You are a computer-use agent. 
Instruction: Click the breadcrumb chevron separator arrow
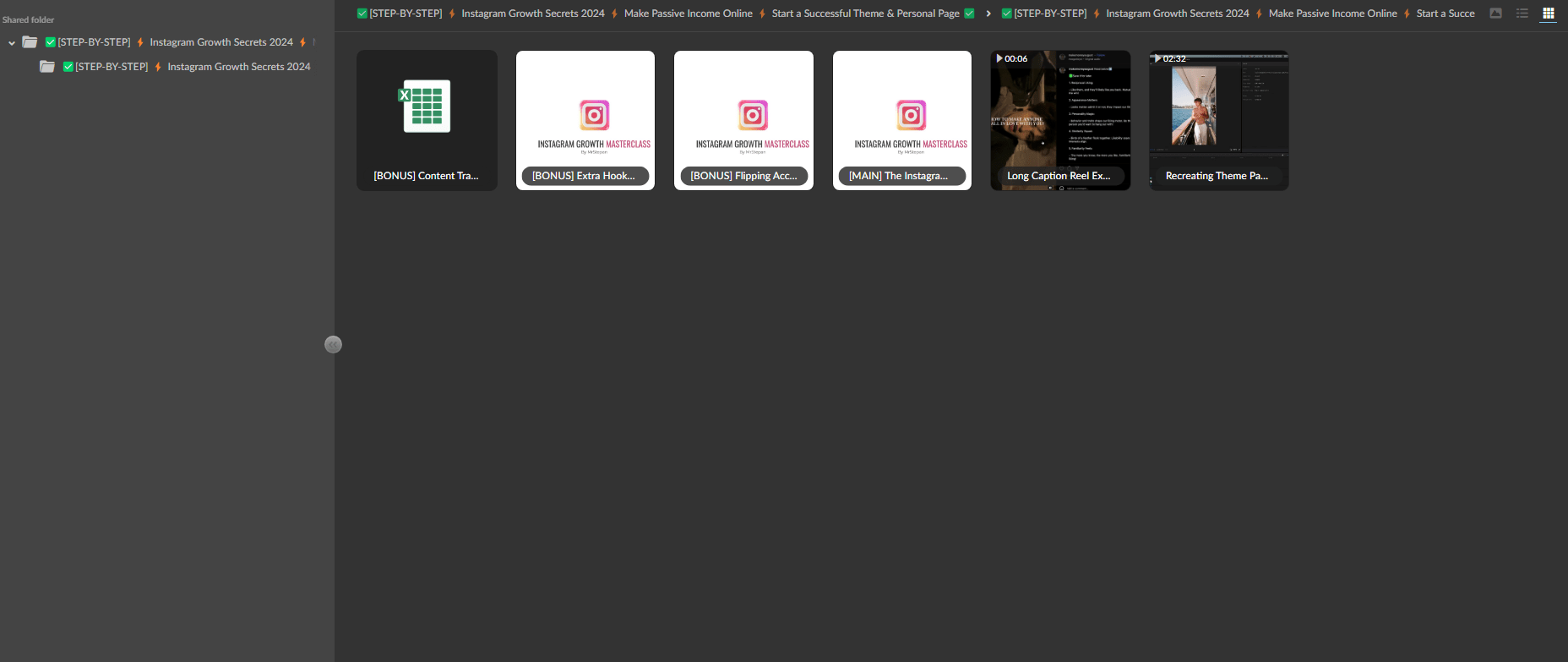(x=988, y=14)
